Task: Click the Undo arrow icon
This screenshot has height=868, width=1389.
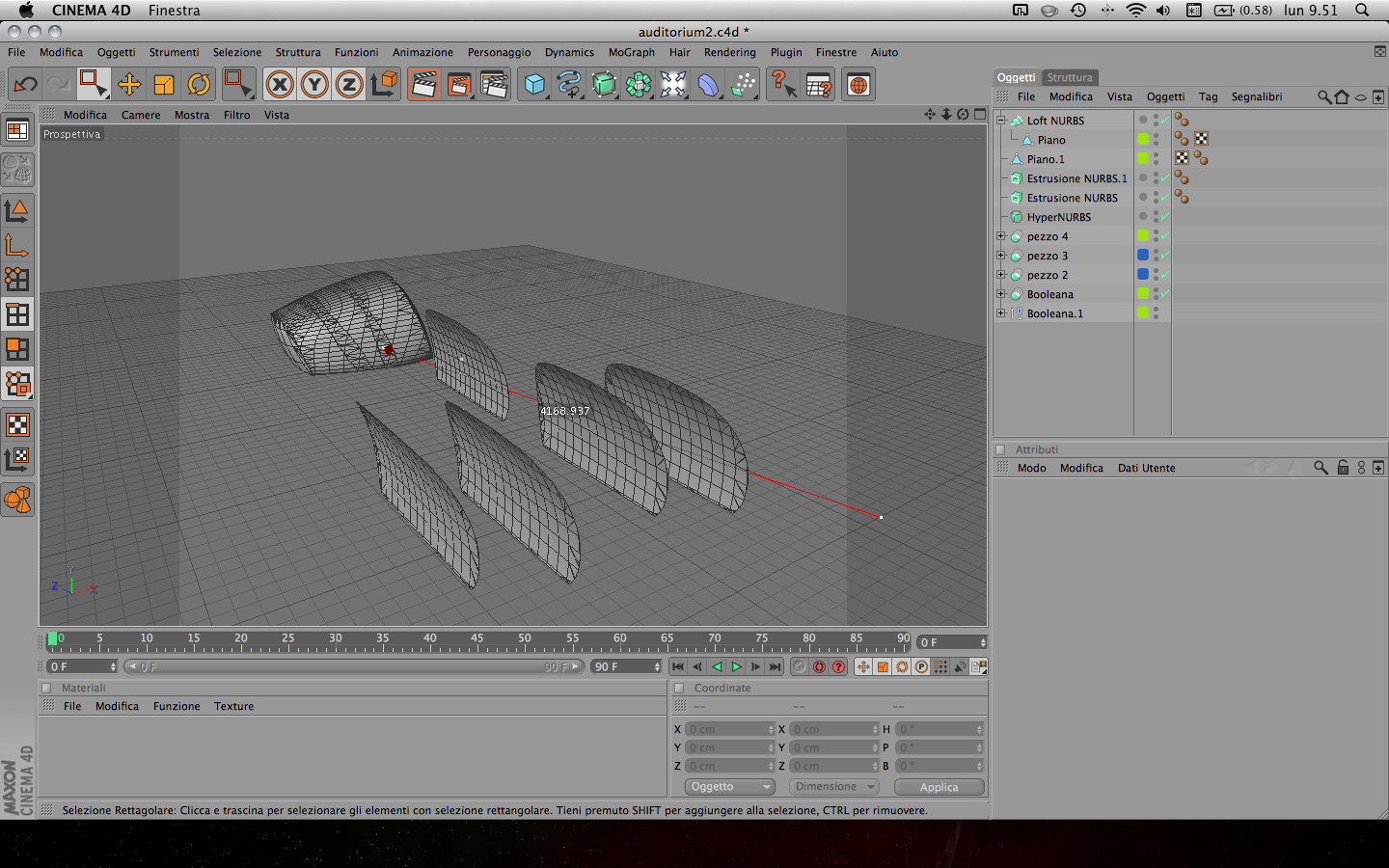Action: tap(25, 85)
